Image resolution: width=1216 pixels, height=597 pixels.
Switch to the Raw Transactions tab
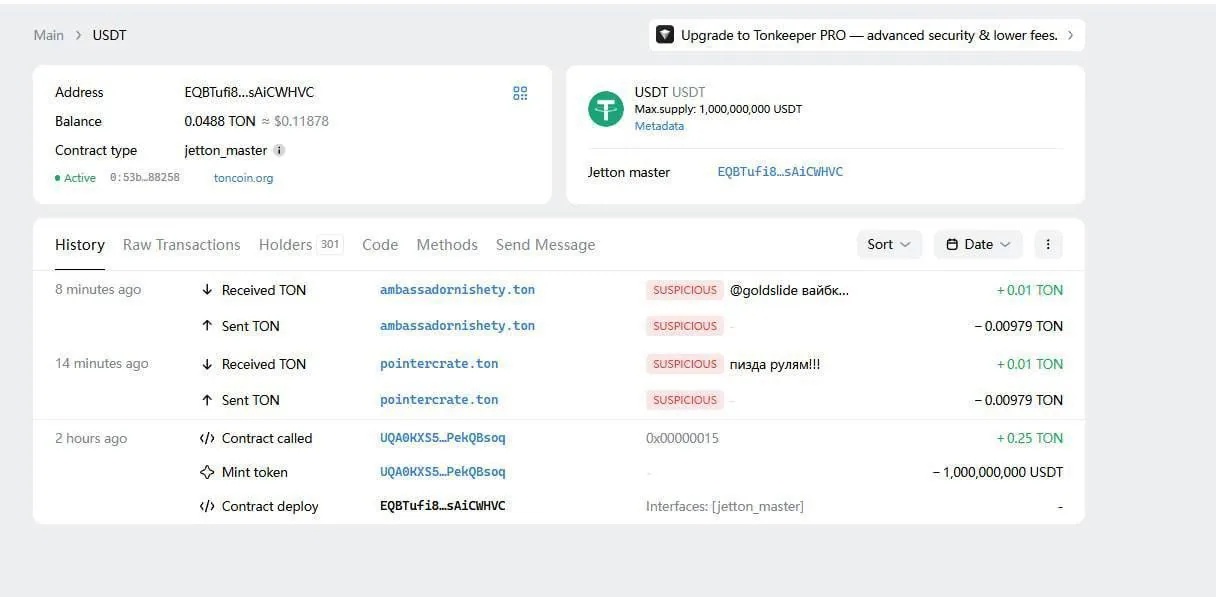182,245
